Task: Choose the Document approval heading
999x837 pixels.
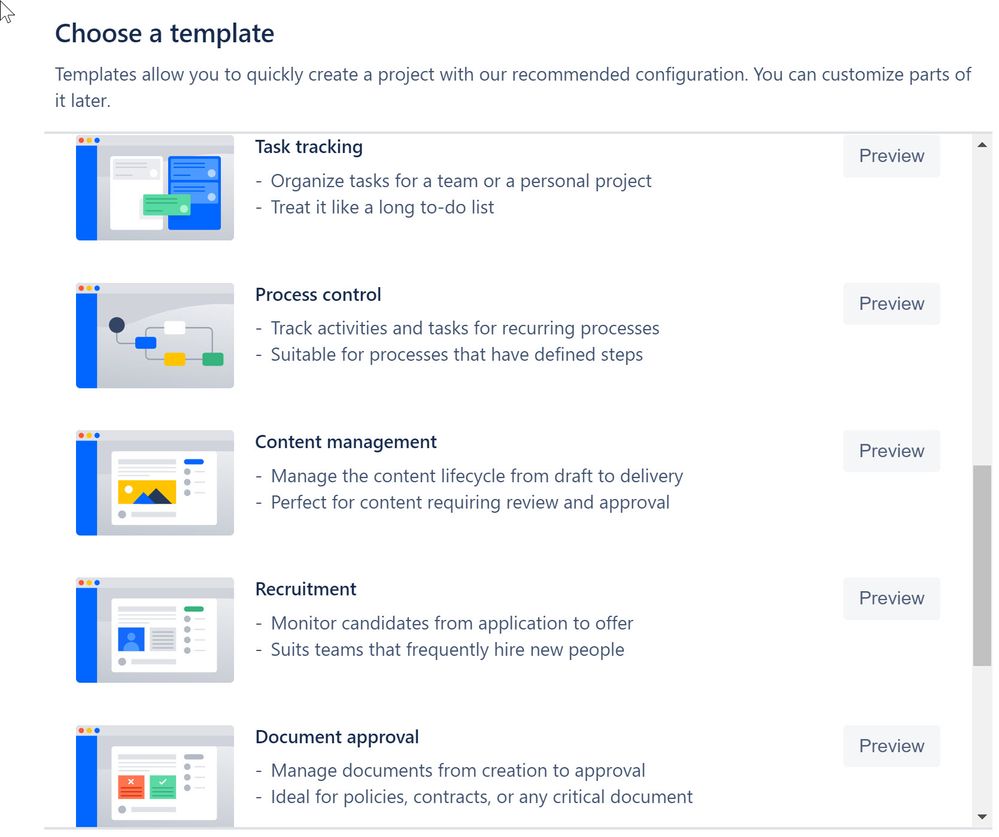Action: (x=337, y=737)
